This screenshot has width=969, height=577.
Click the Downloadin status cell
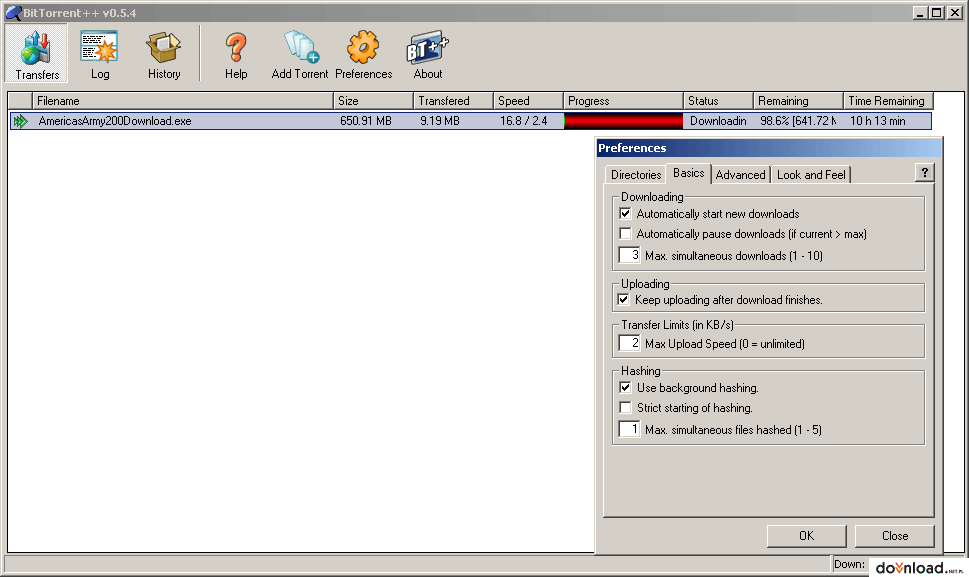pos(718,121)
